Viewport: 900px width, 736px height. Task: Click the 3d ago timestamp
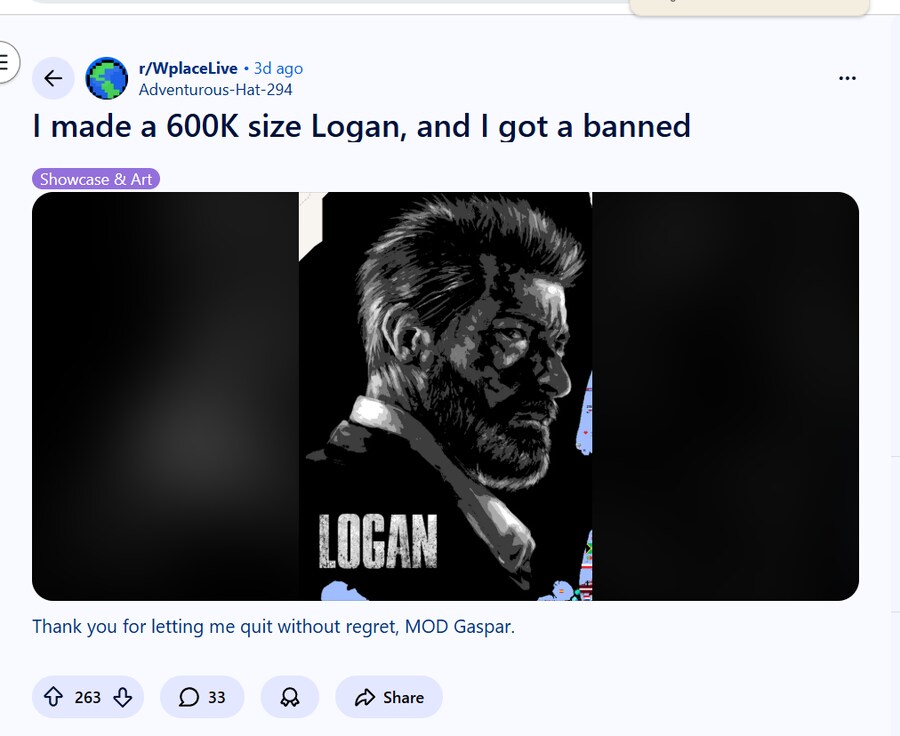point(278,68)
